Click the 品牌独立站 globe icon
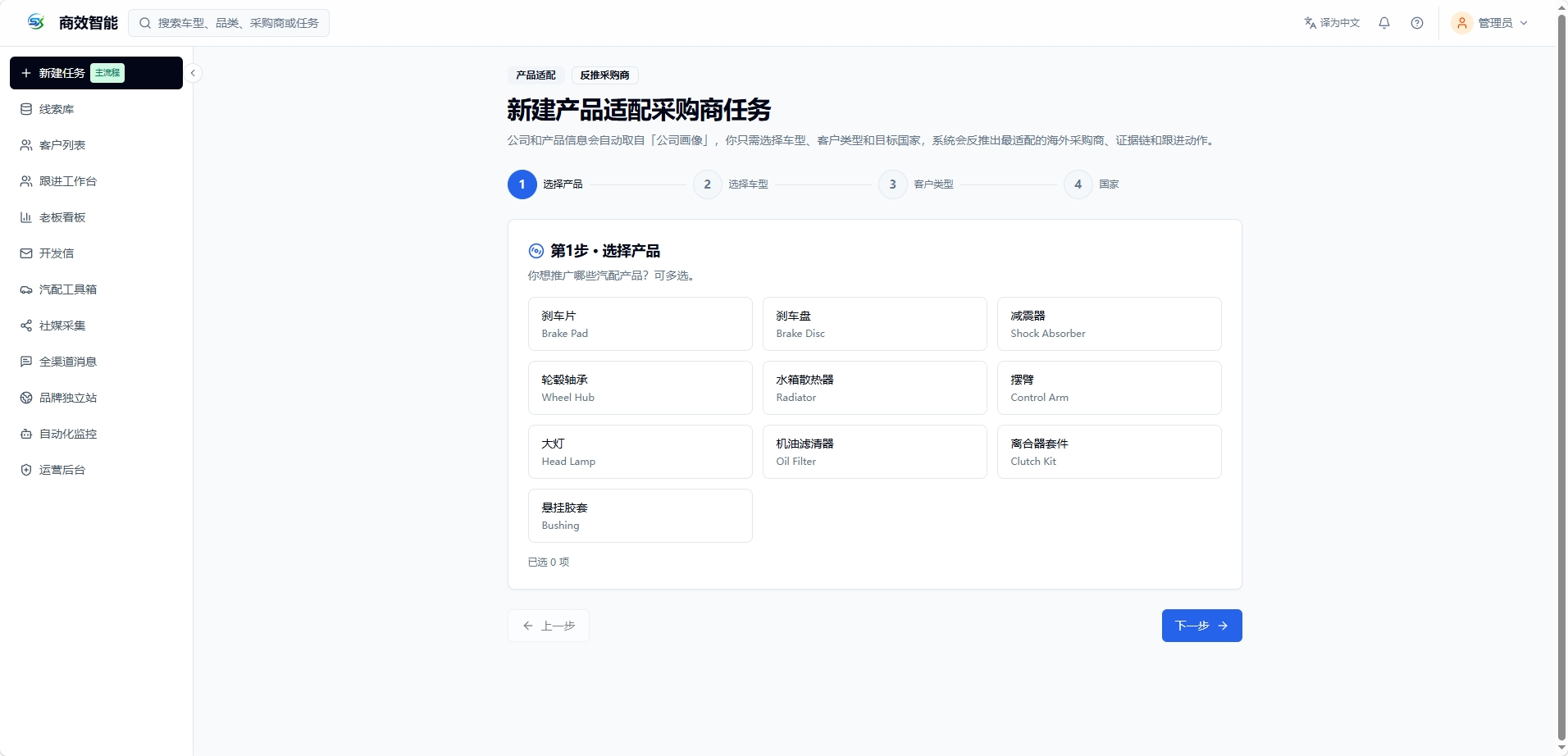 26,398
